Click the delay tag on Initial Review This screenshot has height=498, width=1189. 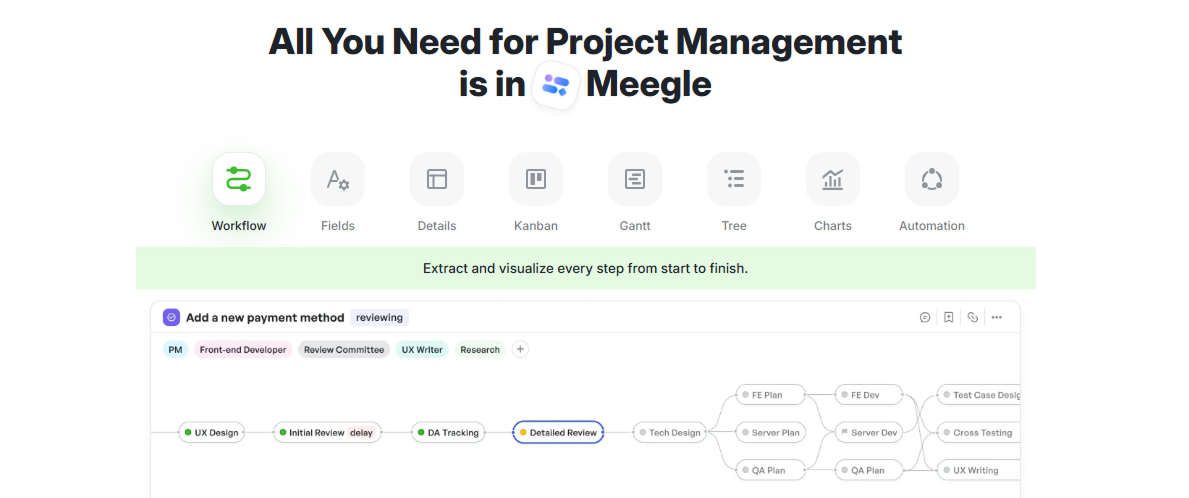pos(362,433)
